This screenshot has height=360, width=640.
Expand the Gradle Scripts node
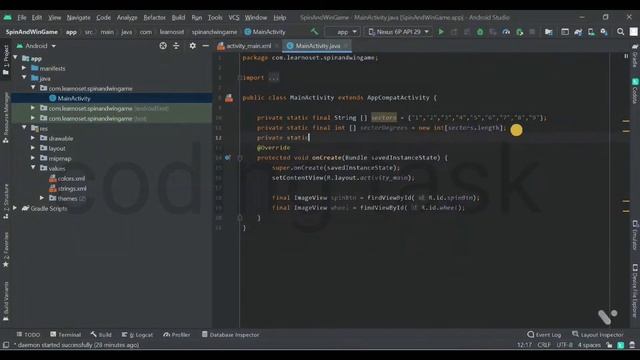(16, 208)
